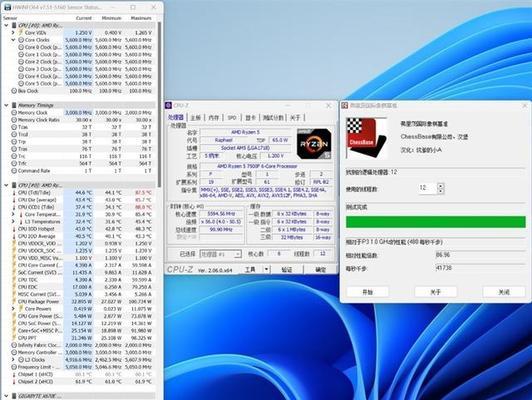Click the lightning icon beside CPU TDC
This screenshot has height=400, width=532.
pos(14,280)
